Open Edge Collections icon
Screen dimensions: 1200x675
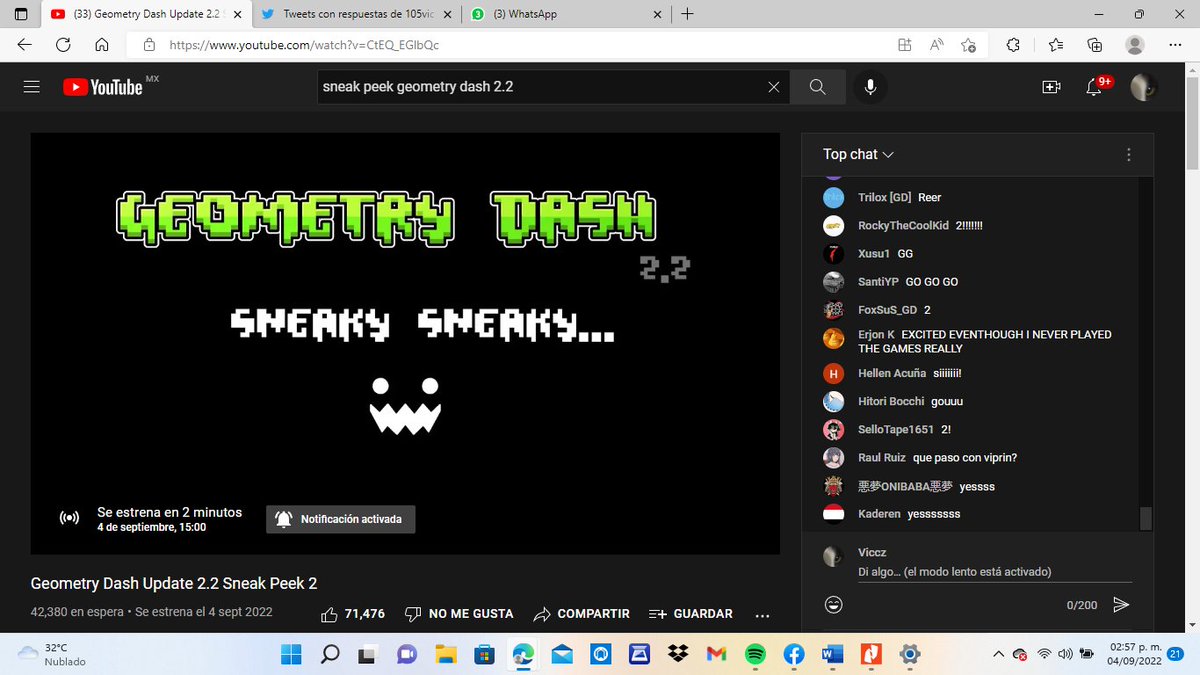pyautogui.click(x=1095, y=45)
